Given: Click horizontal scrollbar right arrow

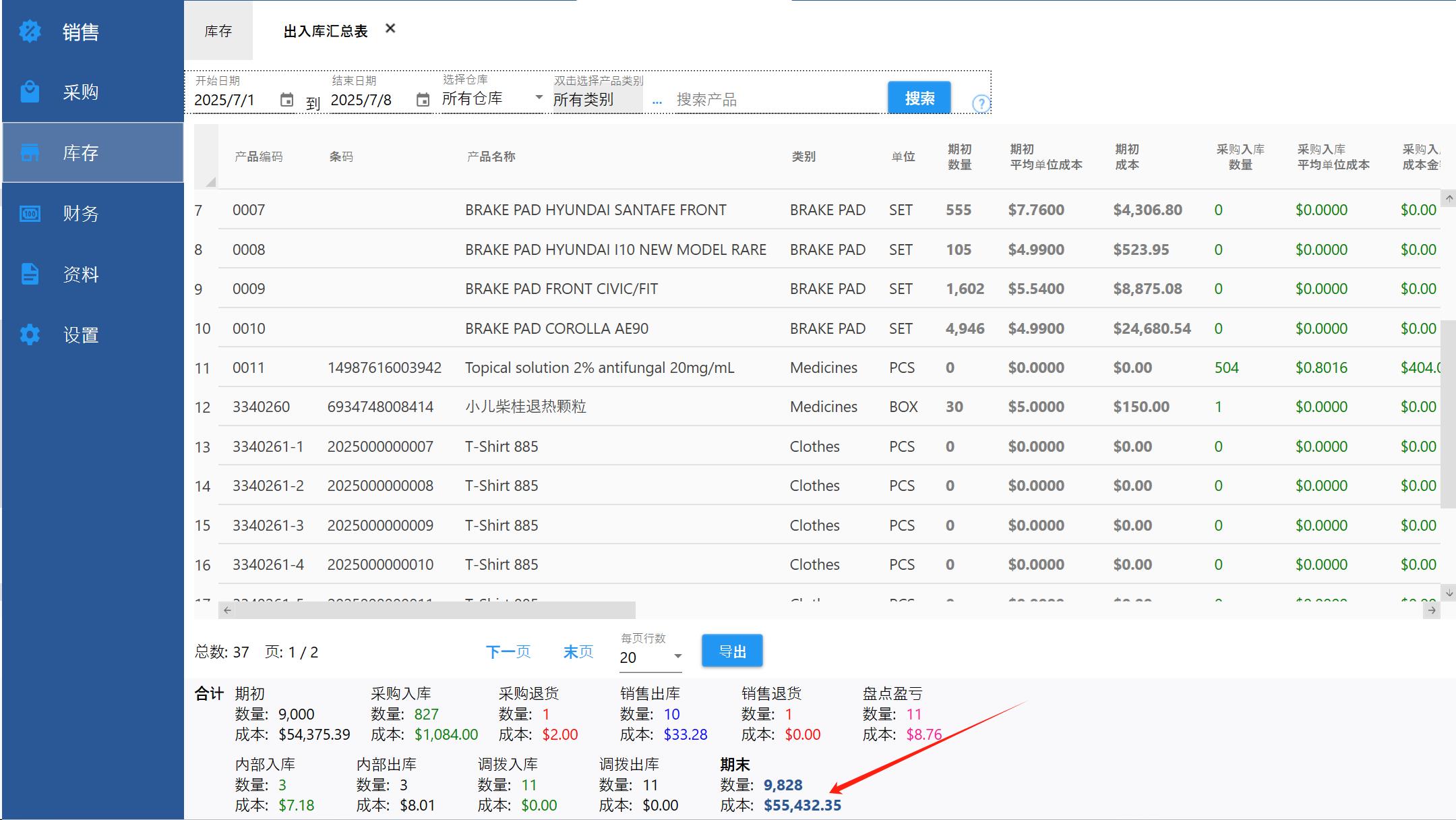Looking at the screenshot, I should coord(1432,610).
